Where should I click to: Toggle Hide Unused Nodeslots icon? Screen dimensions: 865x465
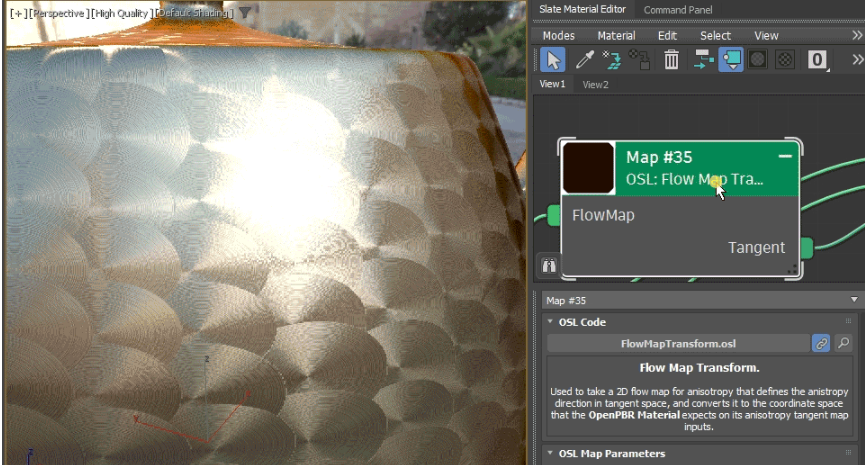[x=731, y=60]
